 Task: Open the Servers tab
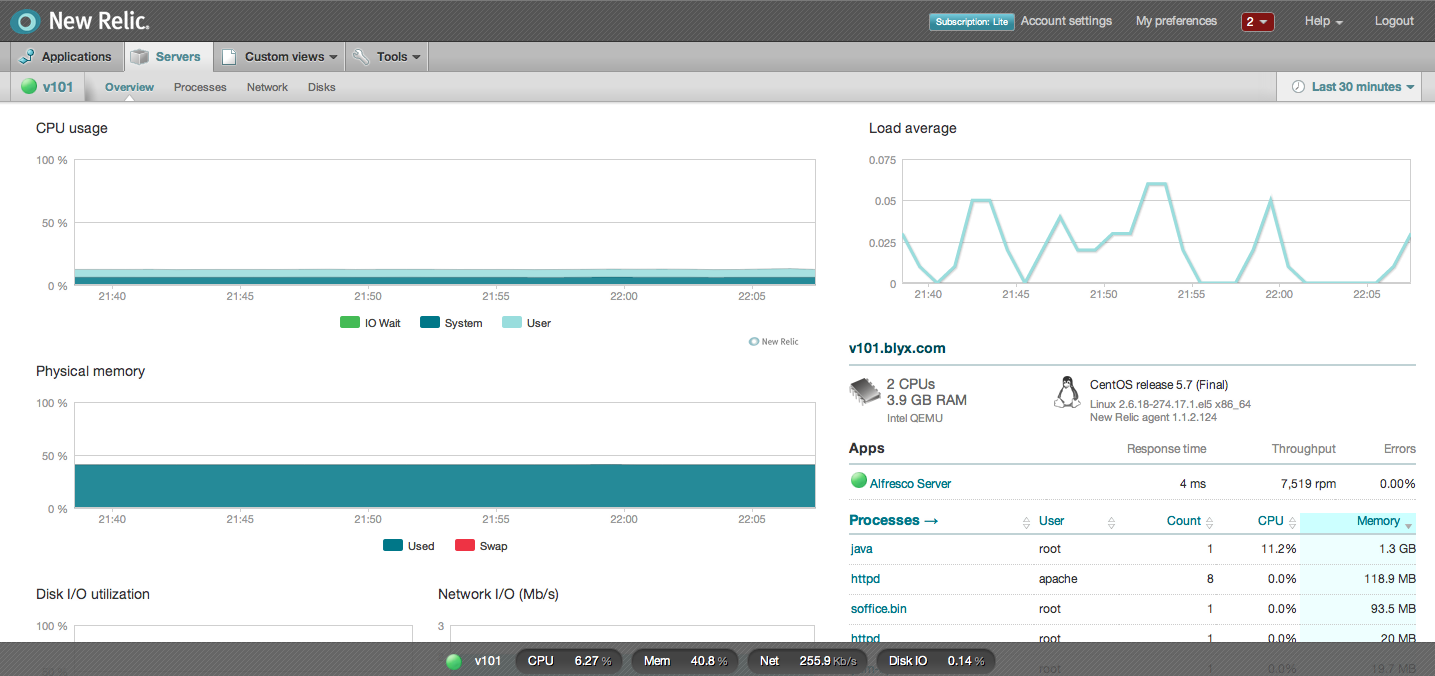[x=168, y=57]
